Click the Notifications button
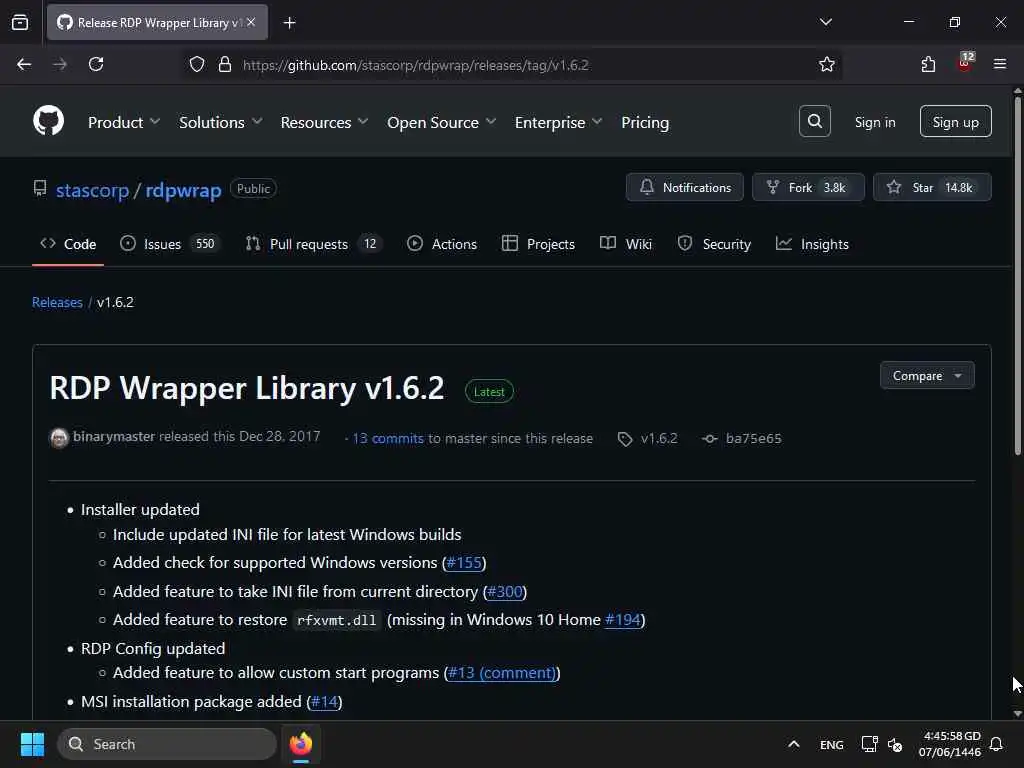Viewport: 1024px width, 768px height. tap(684, 187)
